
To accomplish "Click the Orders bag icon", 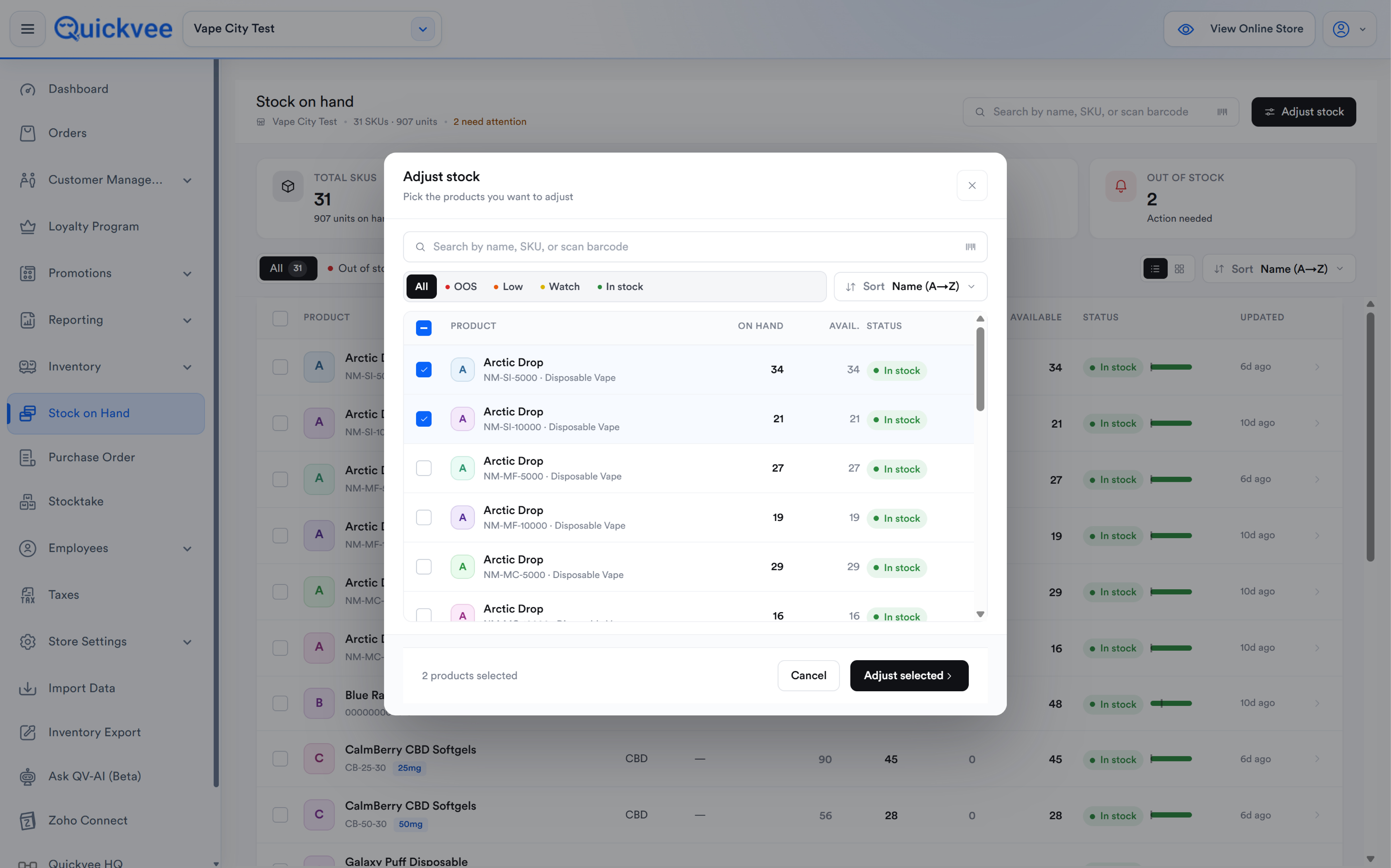I will pyautogui.click(x=27, y=133).
